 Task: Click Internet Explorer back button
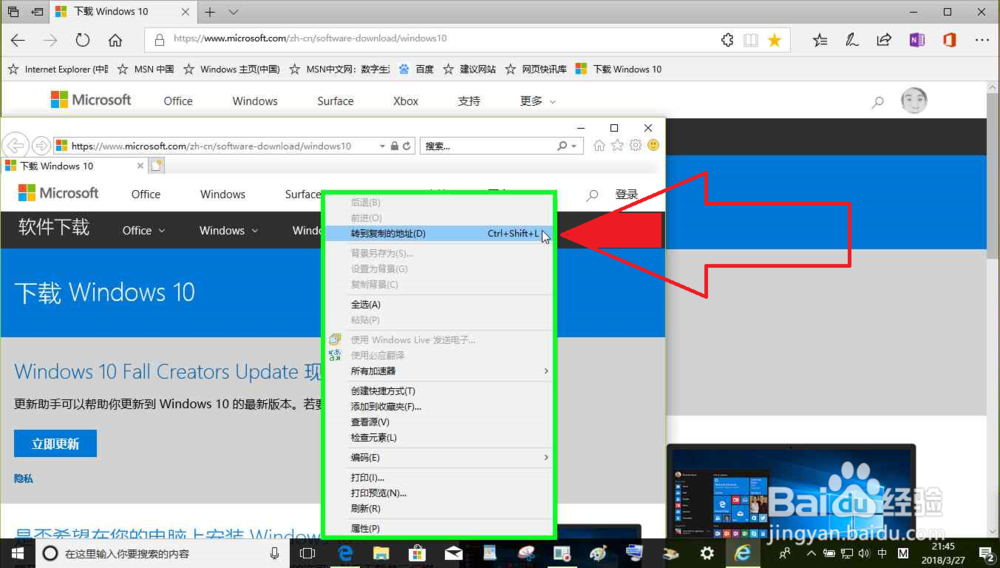pos(15,145)
